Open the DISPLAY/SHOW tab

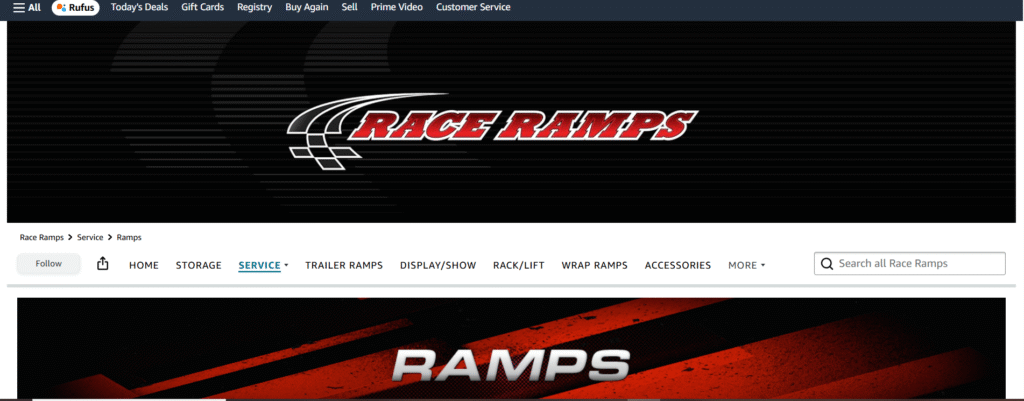(x=438, y=265)
